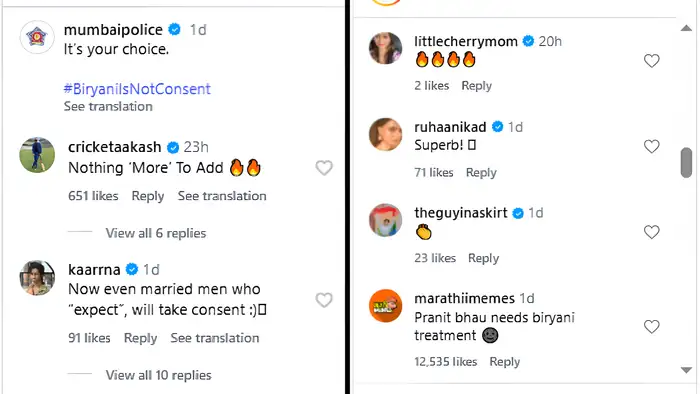Open the #BiryaniIsNotConsent hashtag
The height and width of the screenshot is (394, 700).
tap(137, 89)
